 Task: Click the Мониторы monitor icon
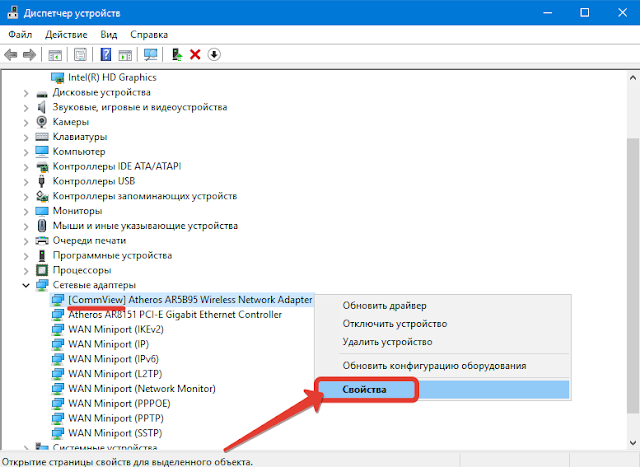pyautogui.click(x=42, y=211)
